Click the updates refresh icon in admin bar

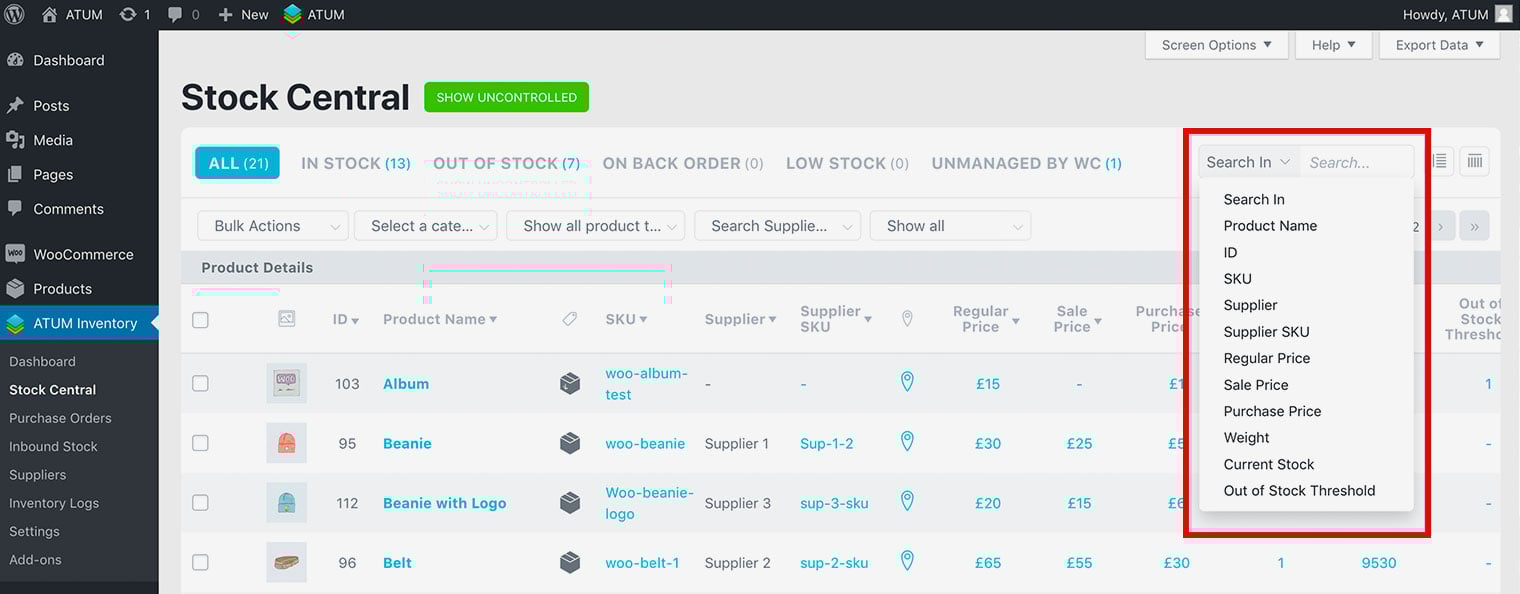(x=128, y=14)
